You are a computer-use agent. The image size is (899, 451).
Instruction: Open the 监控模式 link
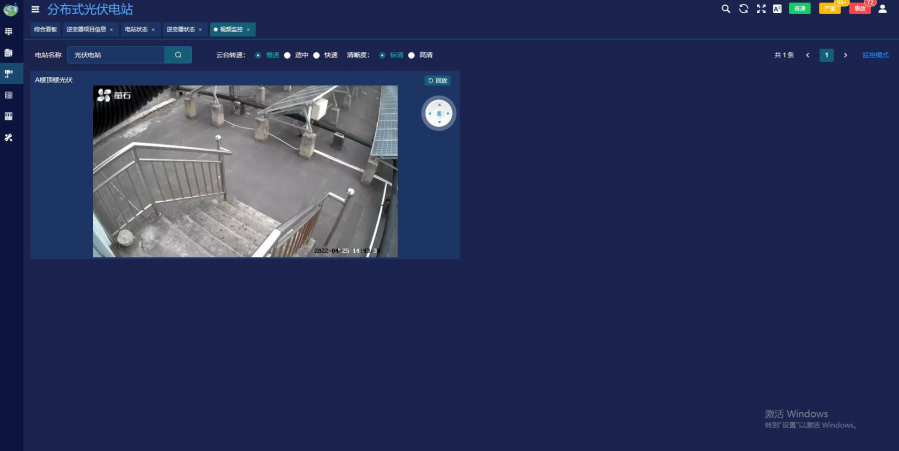tap(875, 55)
